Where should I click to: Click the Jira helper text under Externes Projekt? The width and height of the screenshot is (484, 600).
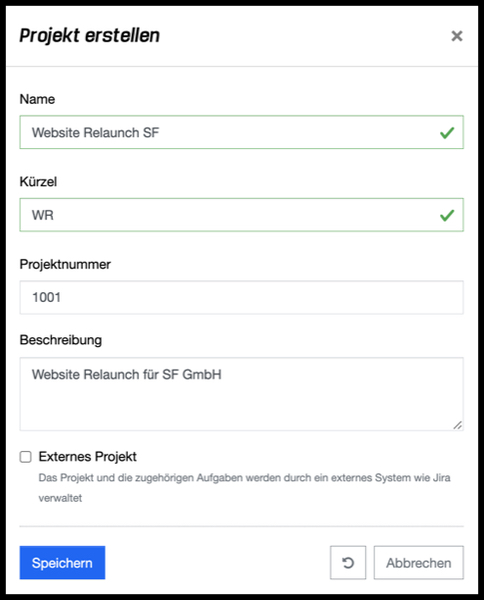pos(244,488)
